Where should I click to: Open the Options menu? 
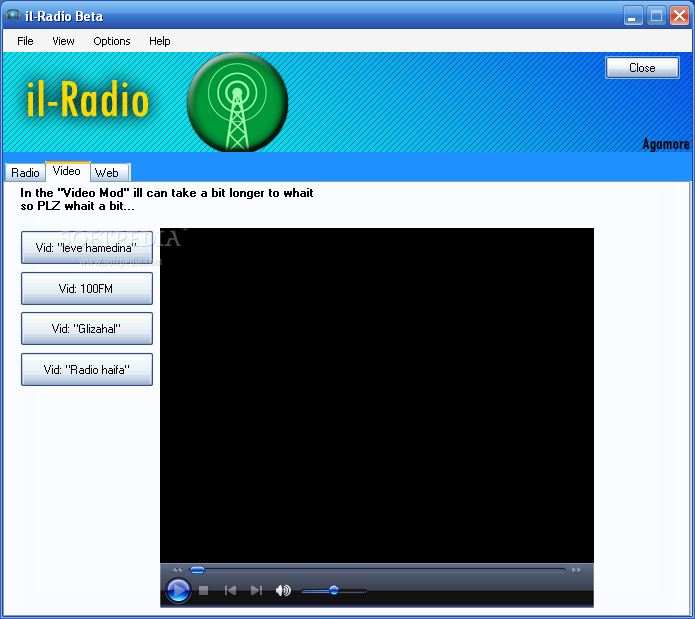[112, 41]
